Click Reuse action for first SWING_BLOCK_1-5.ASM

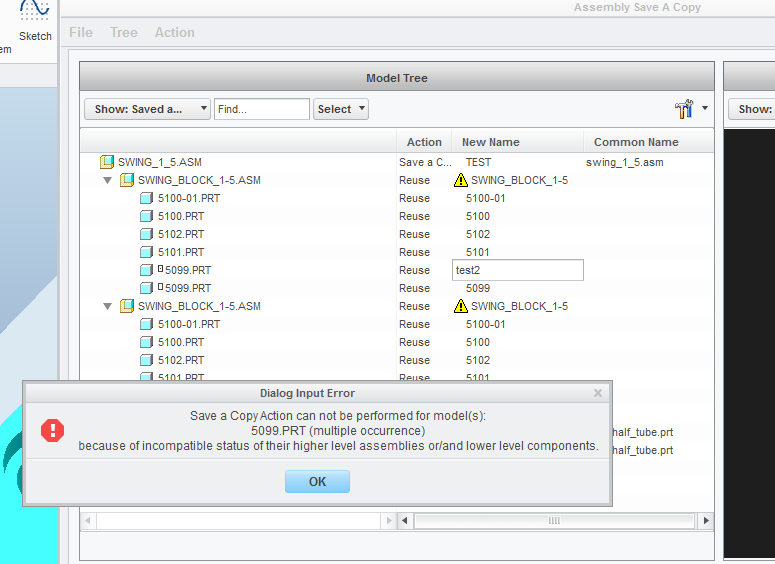click(414, 180)
